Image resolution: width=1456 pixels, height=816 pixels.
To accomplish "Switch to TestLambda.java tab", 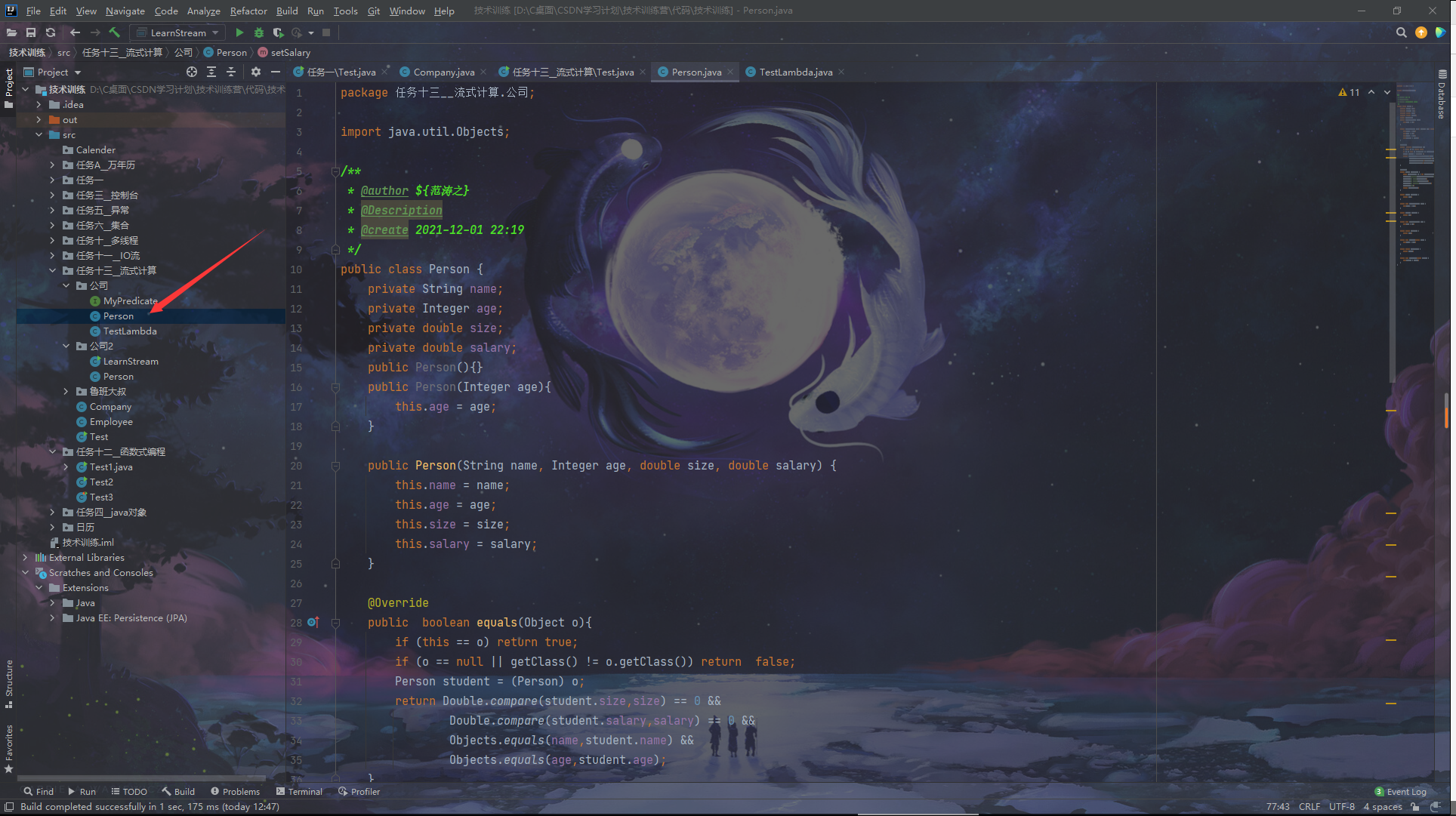I will click(795, 72).
